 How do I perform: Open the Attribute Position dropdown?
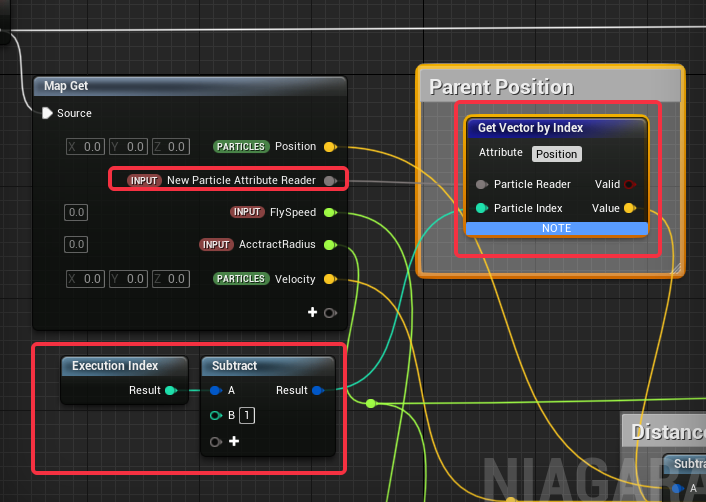tap(556, 154)
